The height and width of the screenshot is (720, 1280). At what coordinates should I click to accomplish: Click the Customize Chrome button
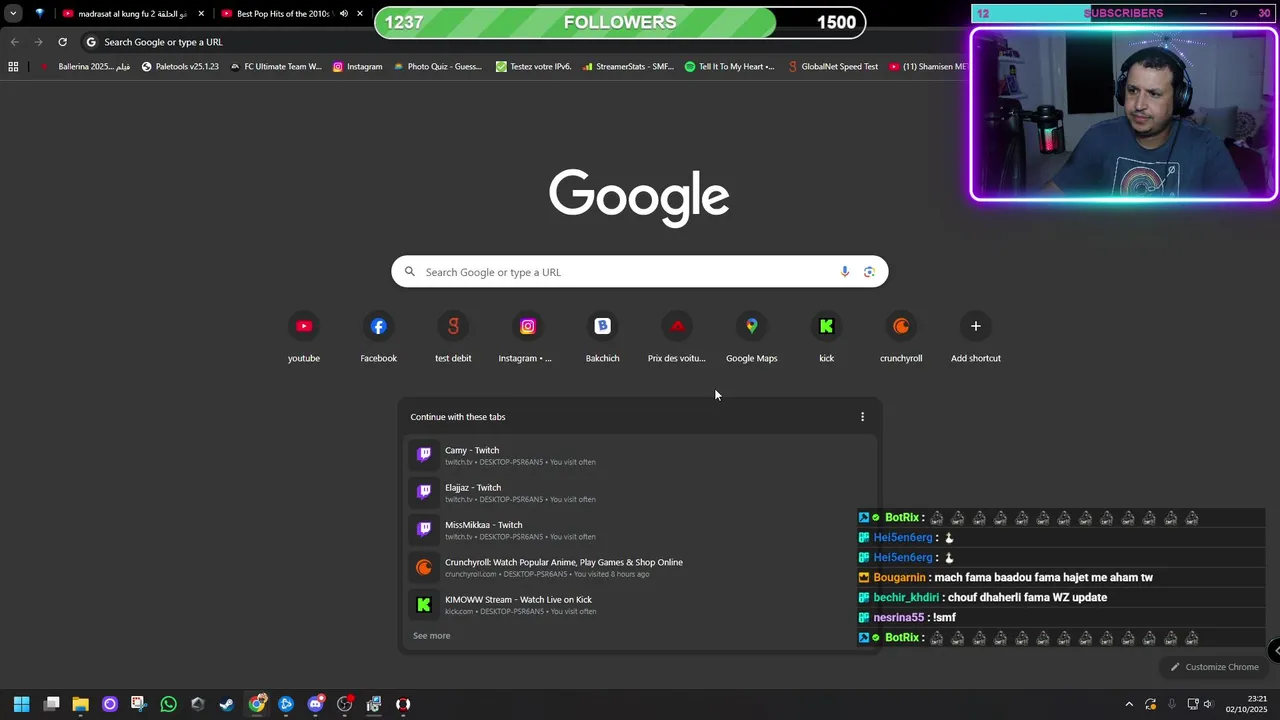coord(1214,667)
